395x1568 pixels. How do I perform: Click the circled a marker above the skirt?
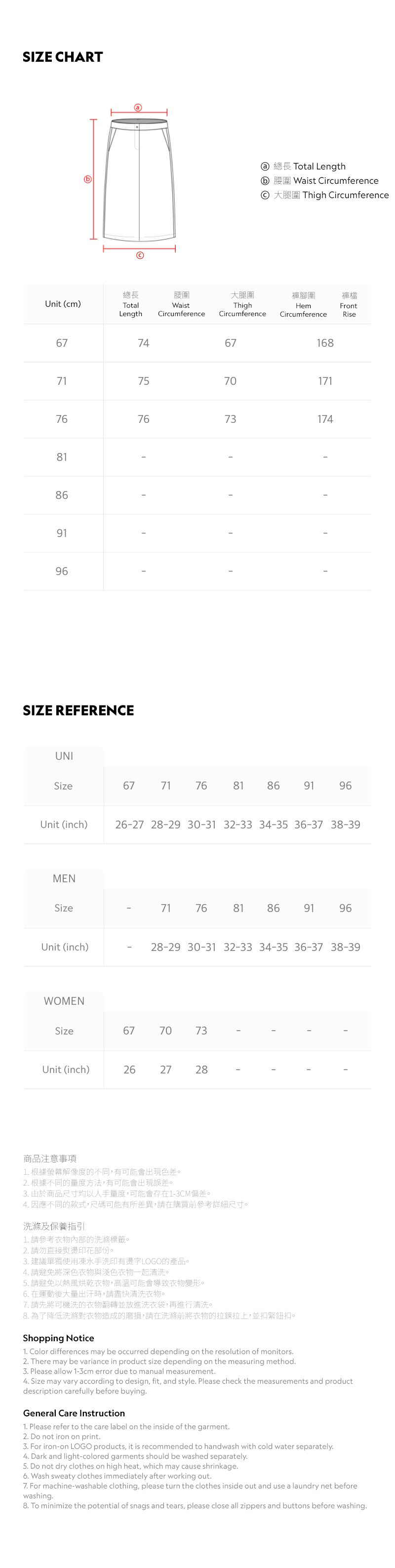click(138, 108)
